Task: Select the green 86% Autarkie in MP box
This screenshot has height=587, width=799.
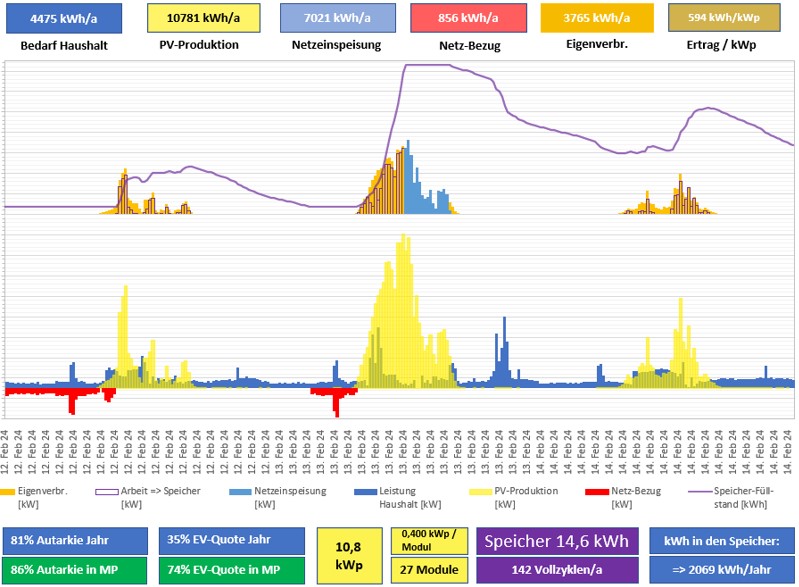Action: click(x=75, y=569)
